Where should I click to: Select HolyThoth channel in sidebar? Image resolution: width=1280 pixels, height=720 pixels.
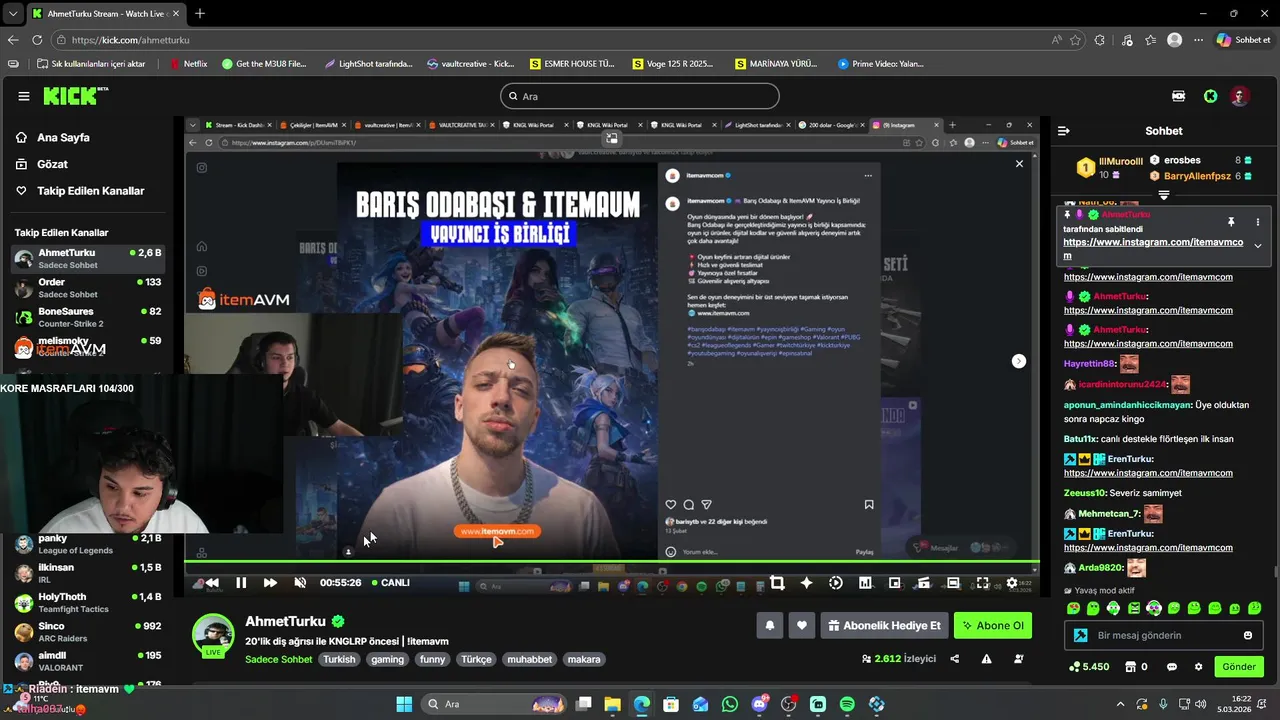tap(87, 603)
